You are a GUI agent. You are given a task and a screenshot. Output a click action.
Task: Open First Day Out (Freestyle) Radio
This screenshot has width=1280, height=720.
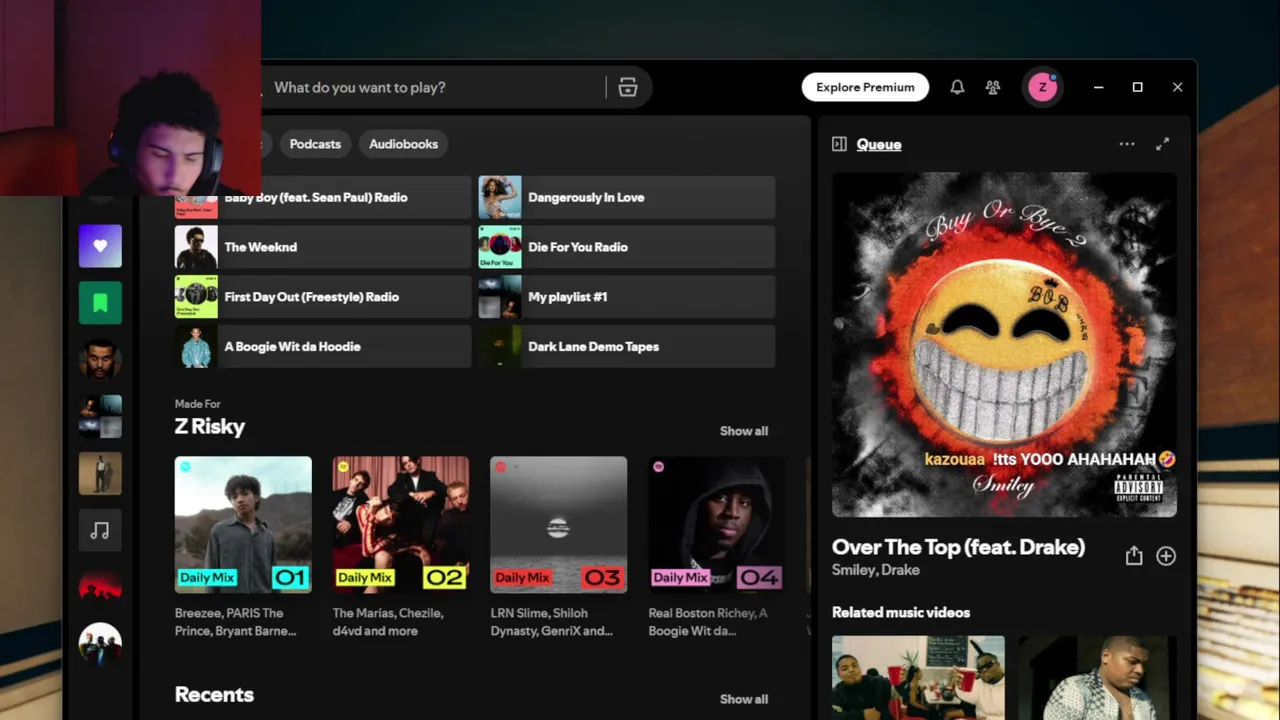pos(323,297)
